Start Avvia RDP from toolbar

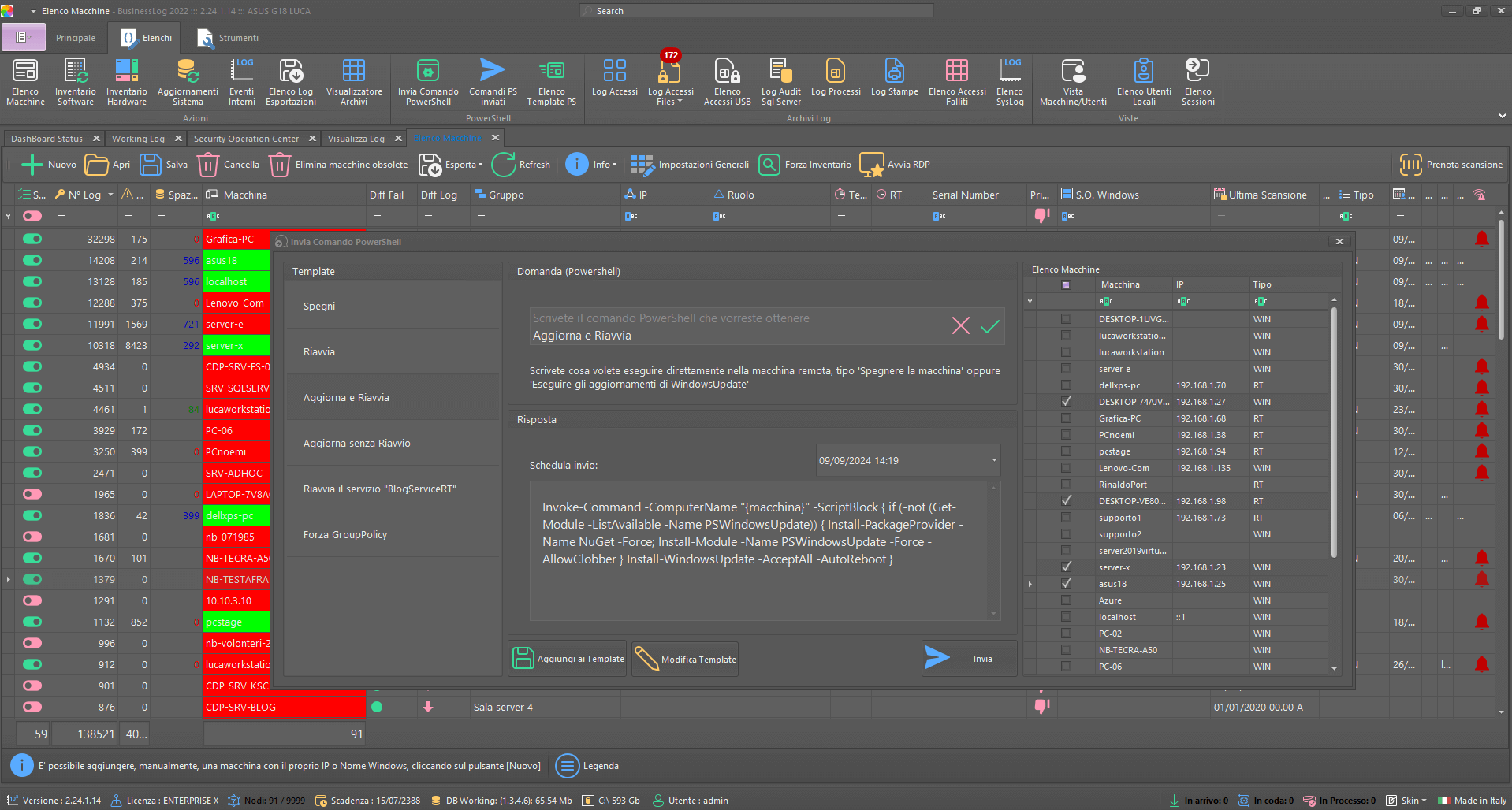[895, 165]
